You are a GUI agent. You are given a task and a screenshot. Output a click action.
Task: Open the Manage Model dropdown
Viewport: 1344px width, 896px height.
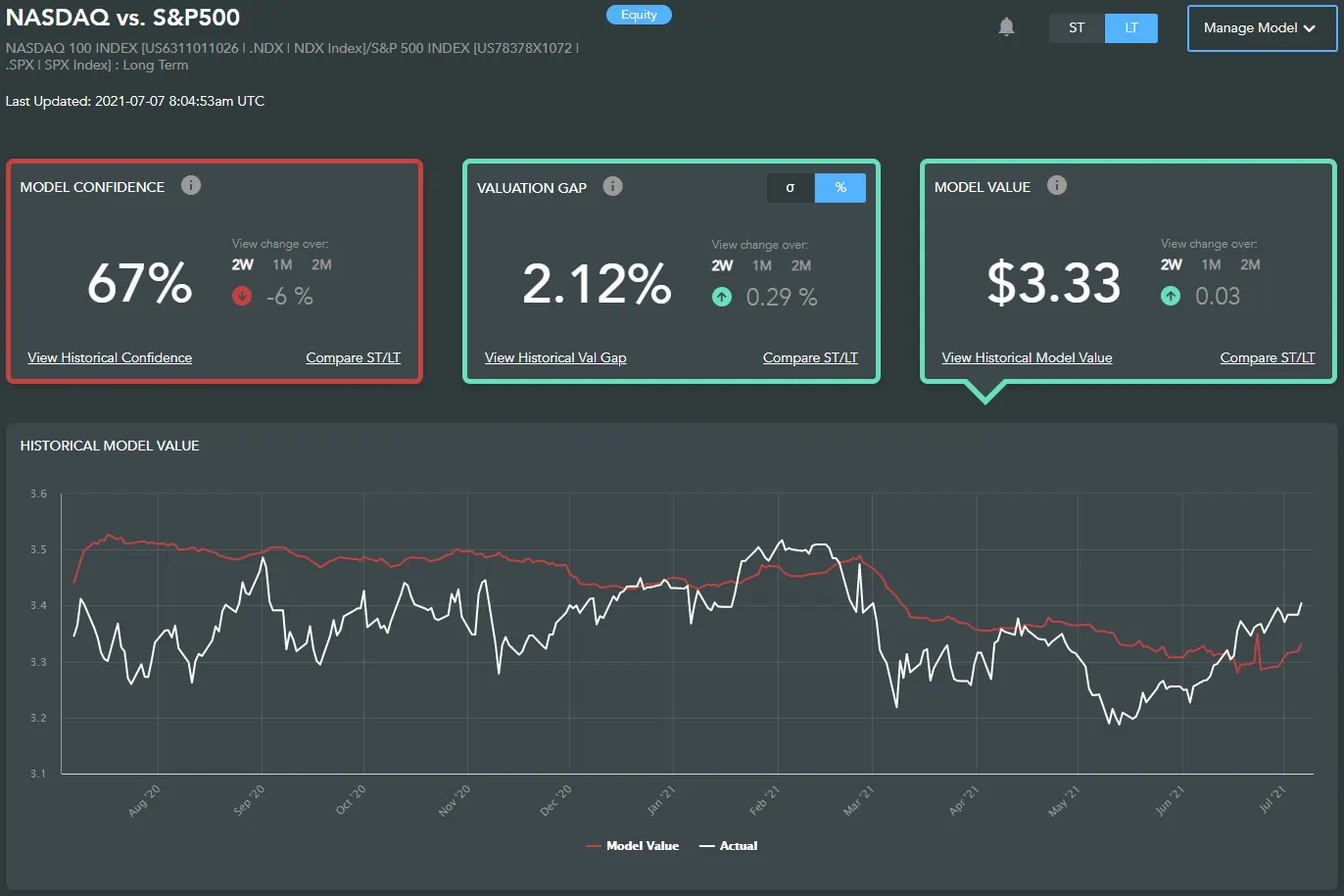point(1262,28)
